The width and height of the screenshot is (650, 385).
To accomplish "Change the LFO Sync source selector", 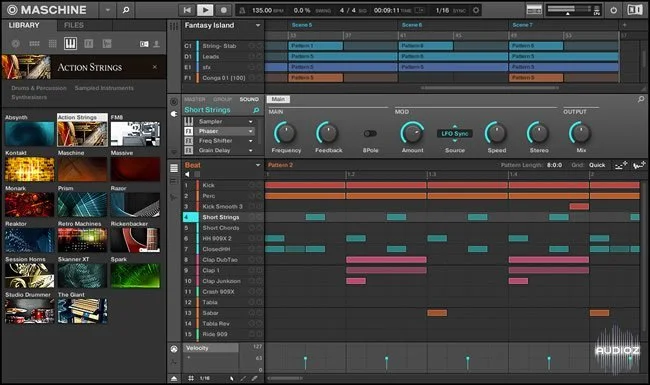I will pos(455,133).
